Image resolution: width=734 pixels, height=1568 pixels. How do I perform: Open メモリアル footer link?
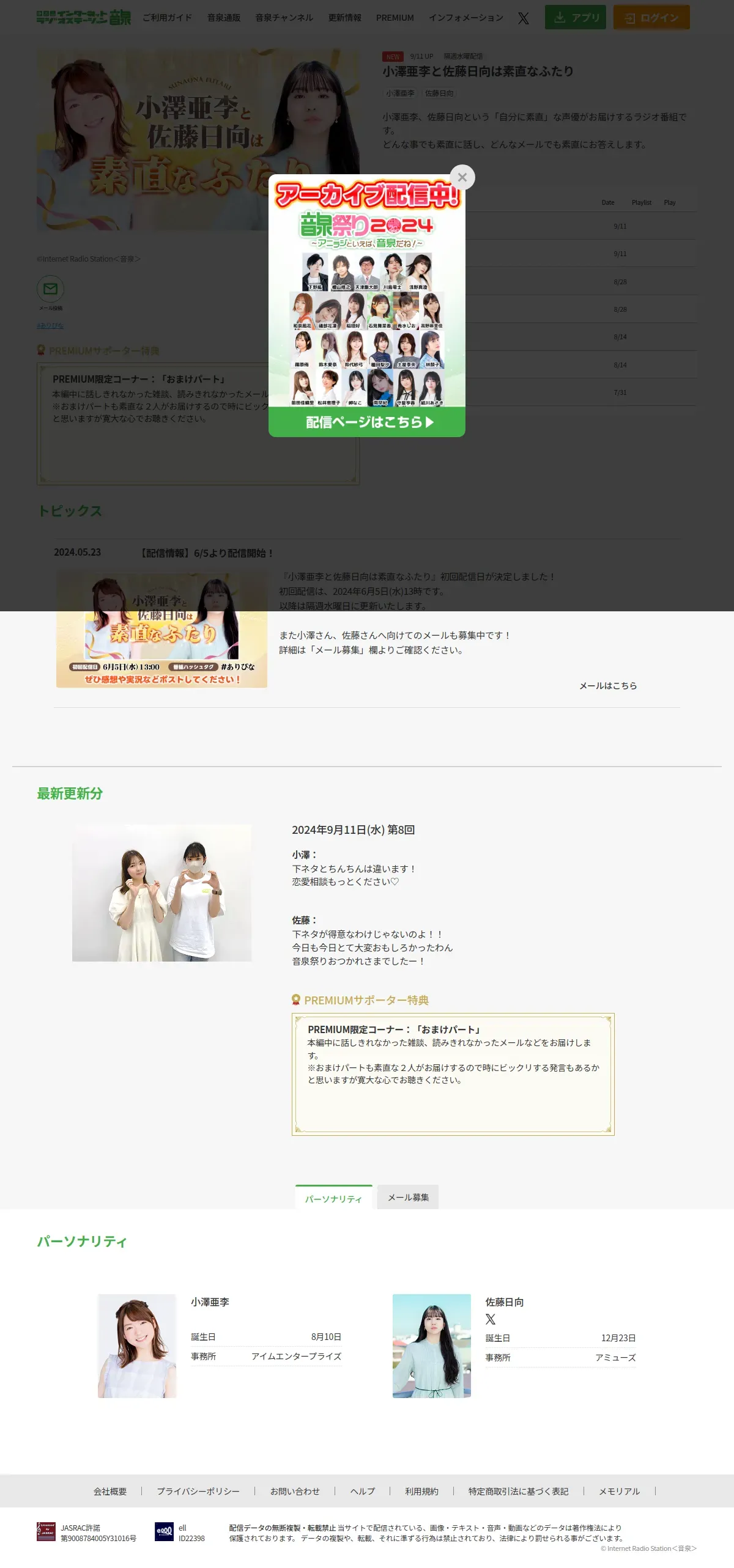tap(620, 1492)
